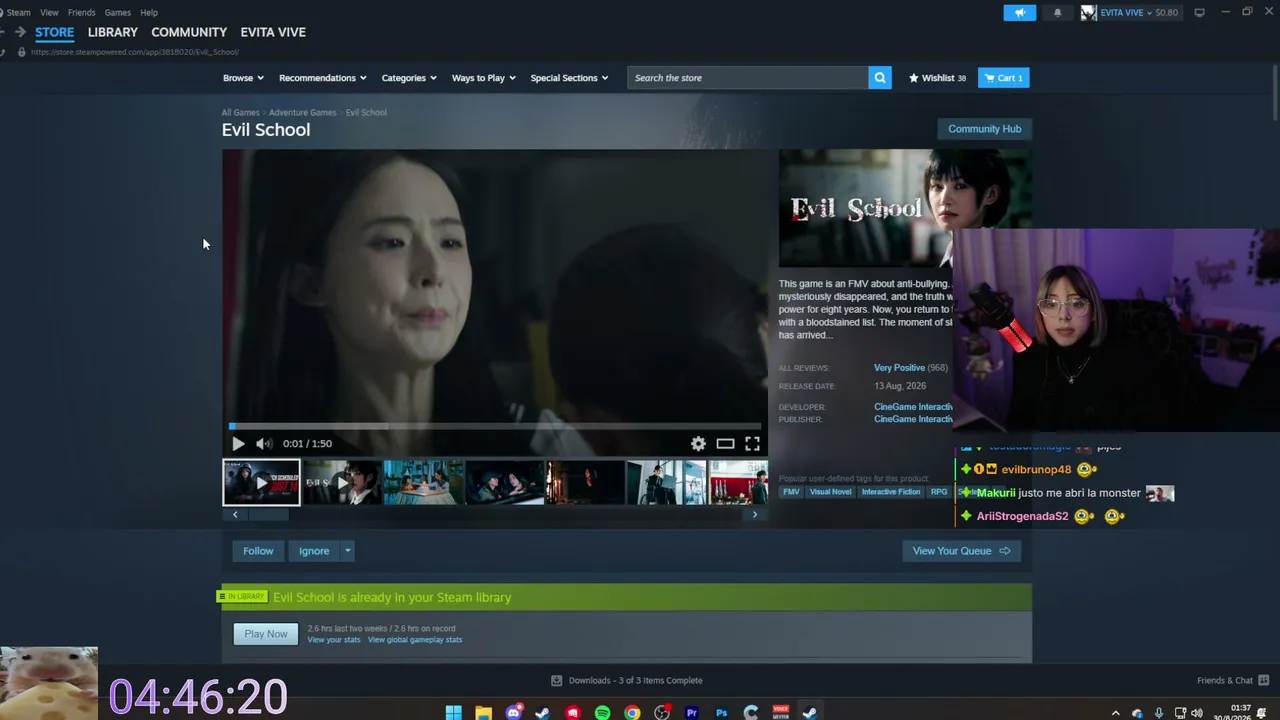This screenshot has width=1280, height=720.
Task: Expand the Special Sections dropdown
Action: point(569,78)
